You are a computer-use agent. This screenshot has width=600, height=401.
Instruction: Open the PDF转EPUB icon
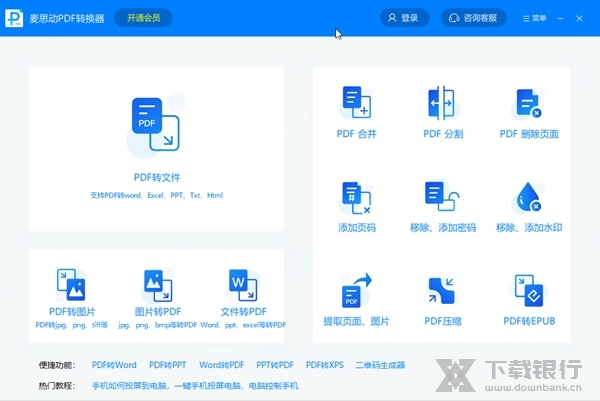(529, 290)
